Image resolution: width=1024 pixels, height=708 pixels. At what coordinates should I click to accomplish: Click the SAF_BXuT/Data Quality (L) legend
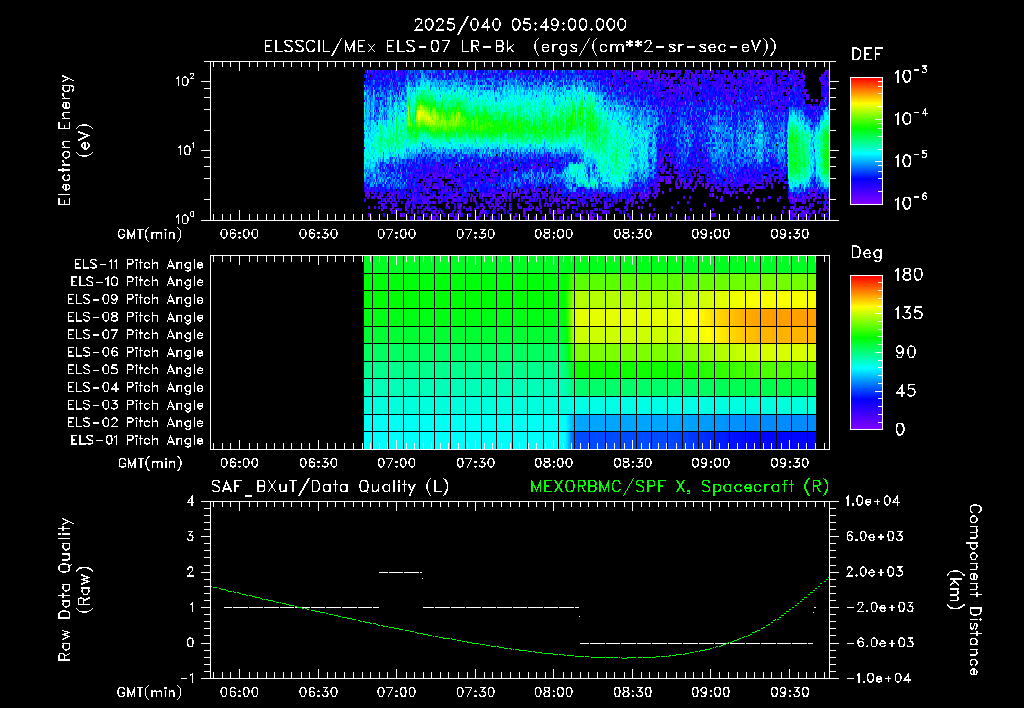pyautogui.click(x=330, y=487)
